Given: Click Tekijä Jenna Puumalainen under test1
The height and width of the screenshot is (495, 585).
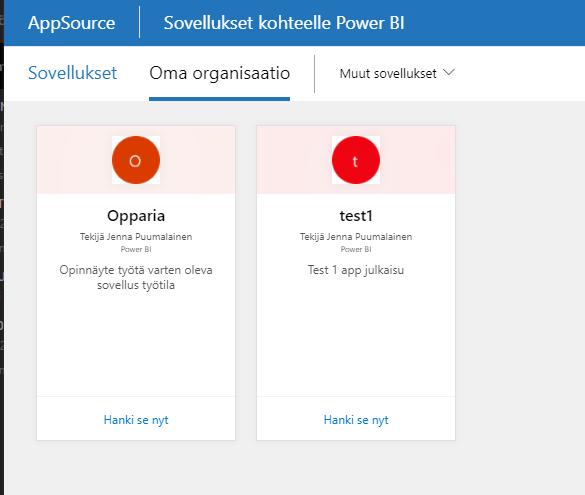Looking at the screenshot, I should pyautogui.click(x=356, y=237).
